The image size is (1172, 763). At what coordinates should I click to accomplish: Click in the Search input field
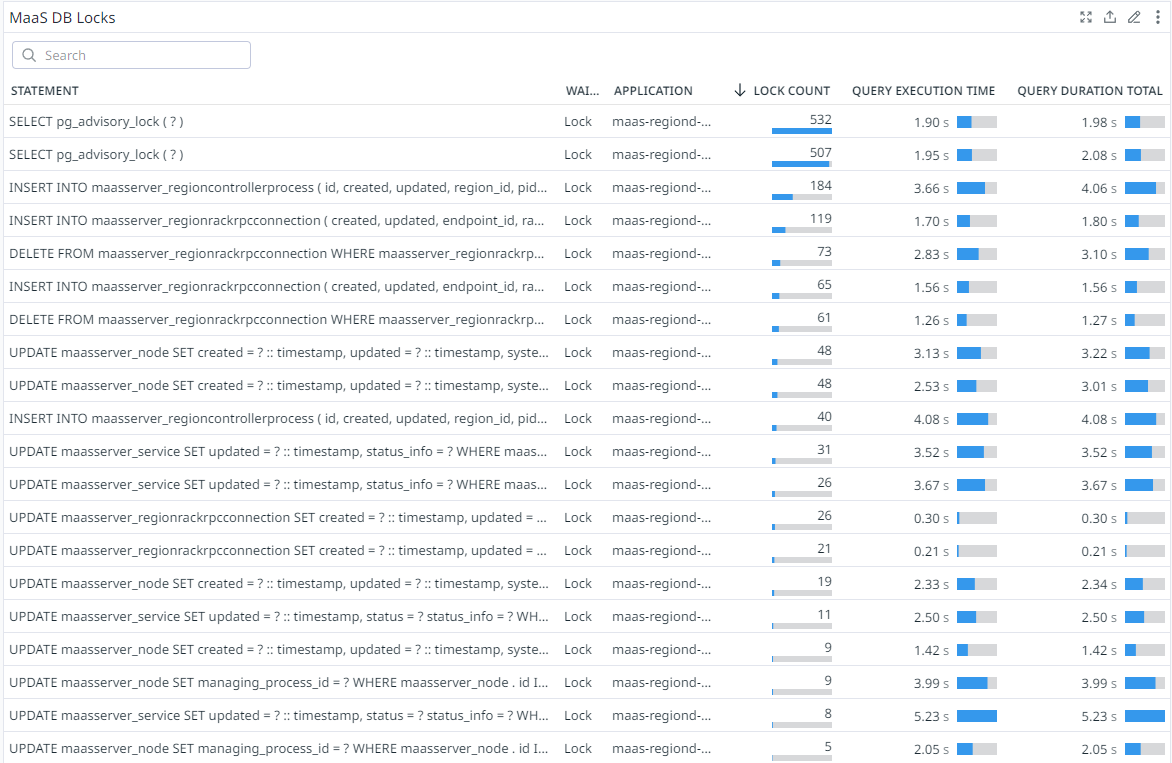(x=140, y=56)
